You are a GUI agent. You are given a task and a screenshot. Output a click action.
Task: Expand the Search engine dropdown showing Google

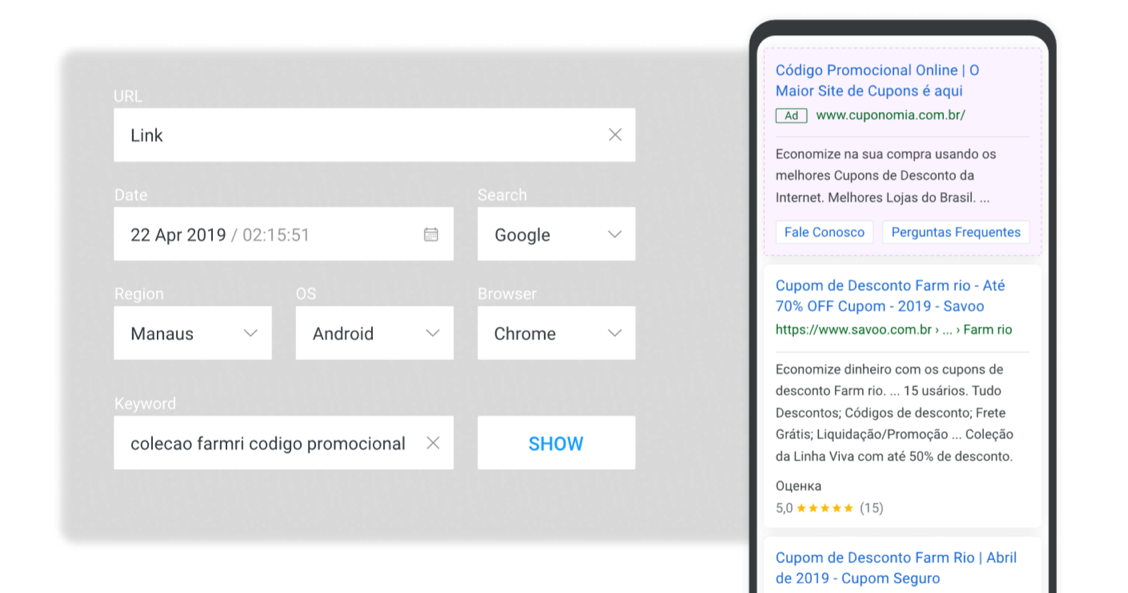click(x=556, y=234)
